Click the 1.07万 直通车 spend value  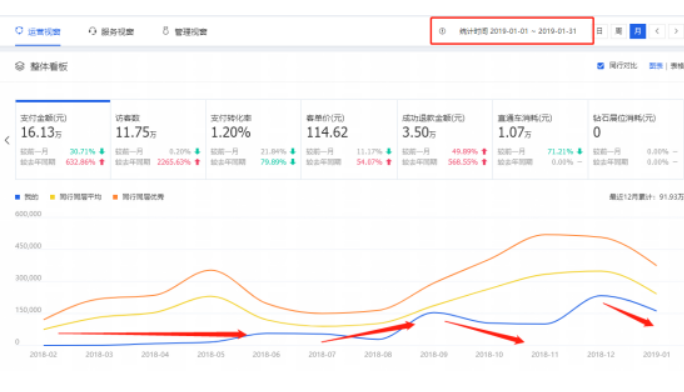pos(515,133)
